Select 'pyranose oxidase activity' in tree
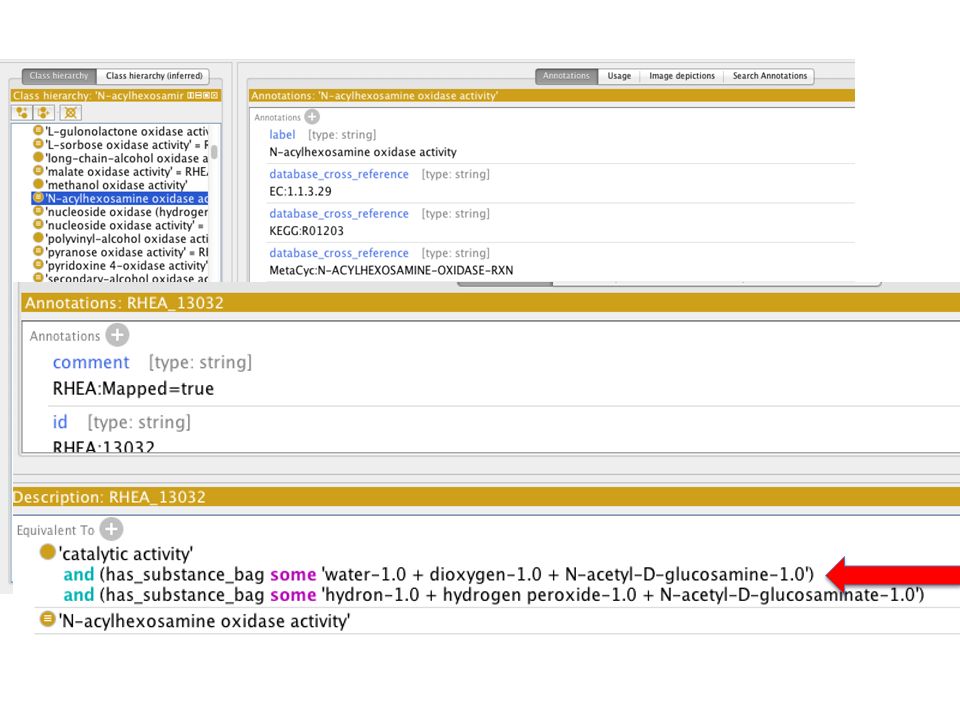 (121, 252)
